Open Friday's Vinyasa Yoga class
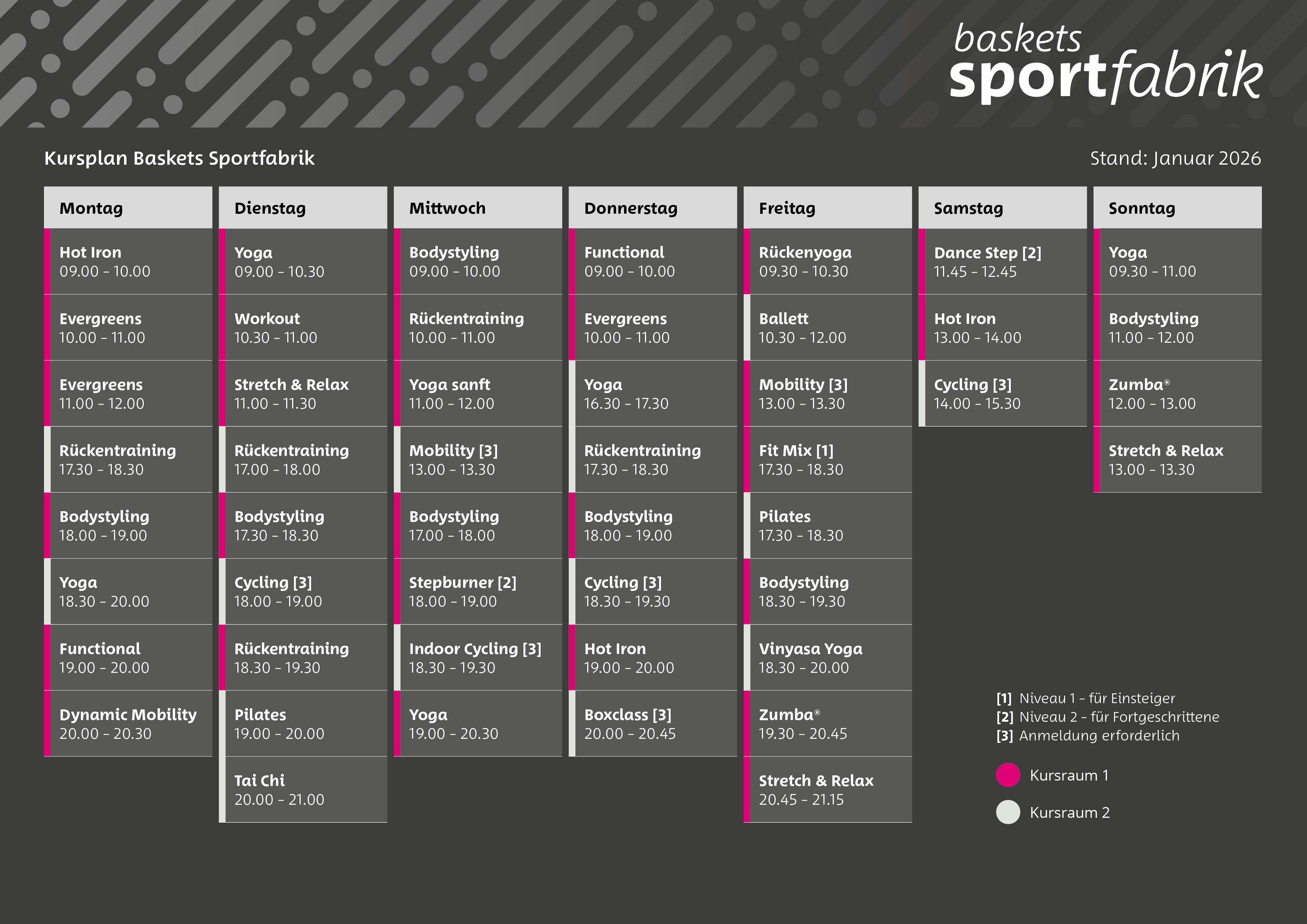The width and height of the screenshot is (1307, 924). [x=828, y=658]
